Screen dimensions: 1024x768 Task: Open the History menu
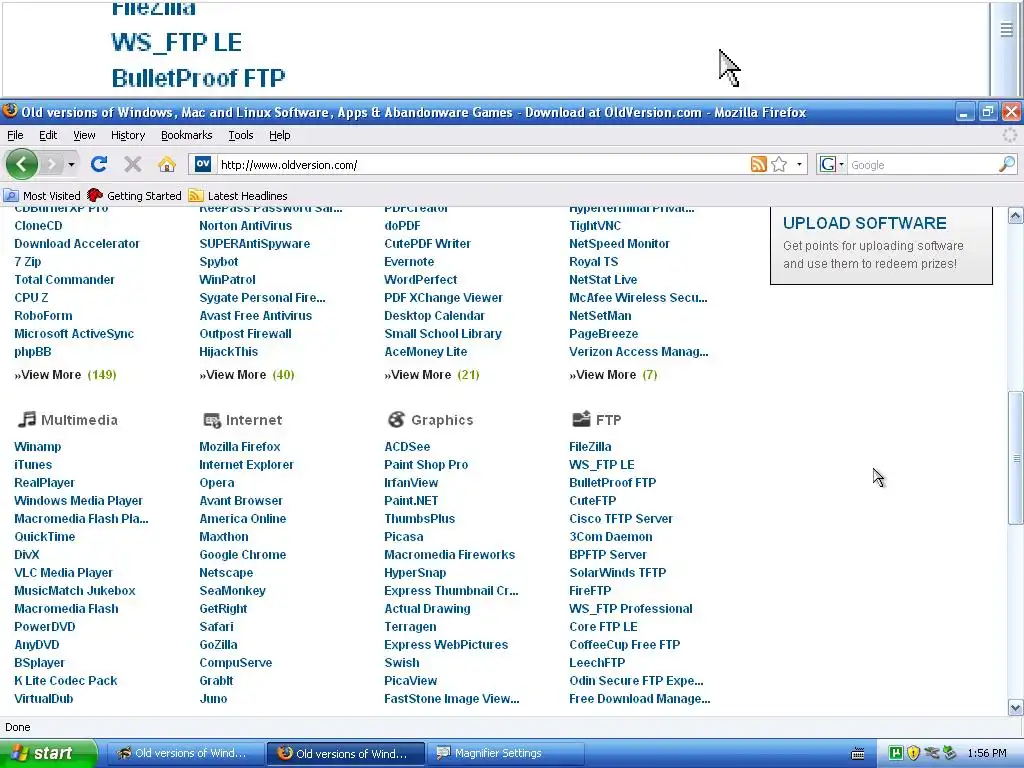[128, 135]
